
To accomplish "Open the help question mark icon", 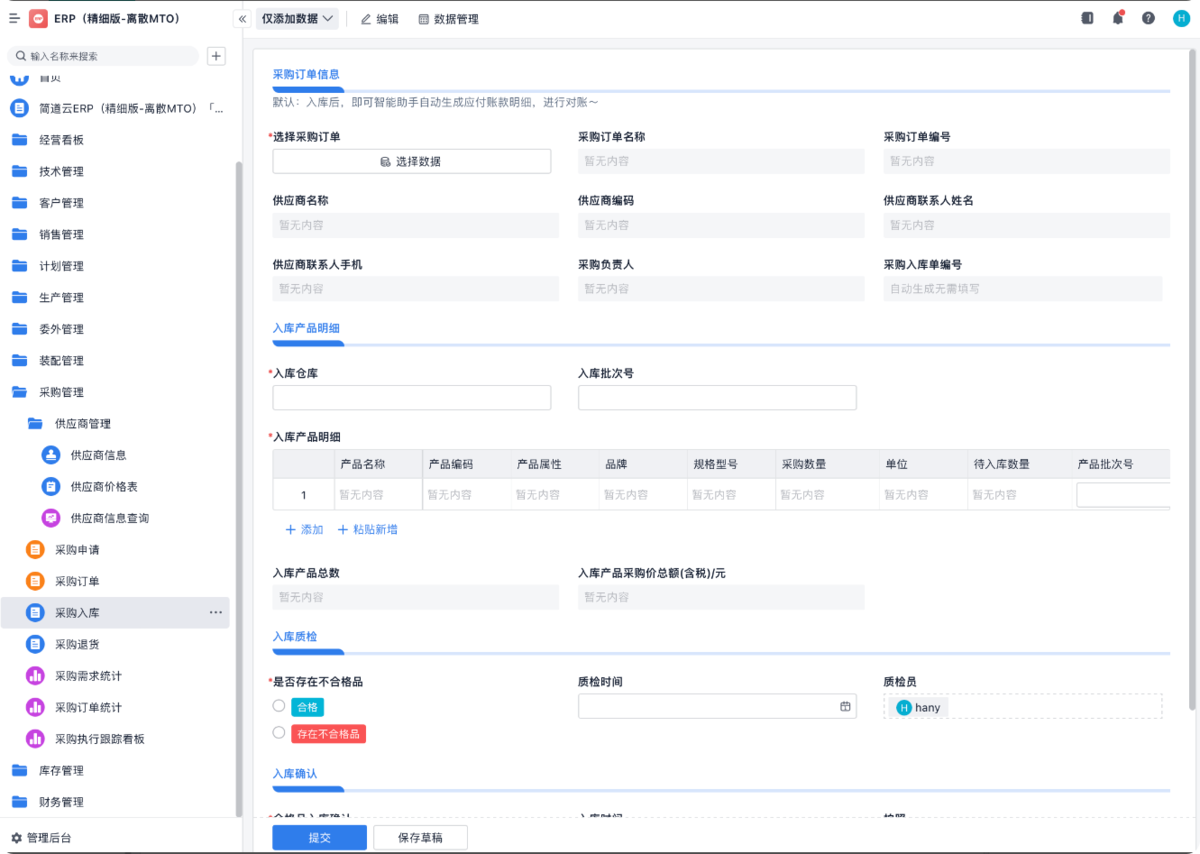I will [x=1148, y=18].
